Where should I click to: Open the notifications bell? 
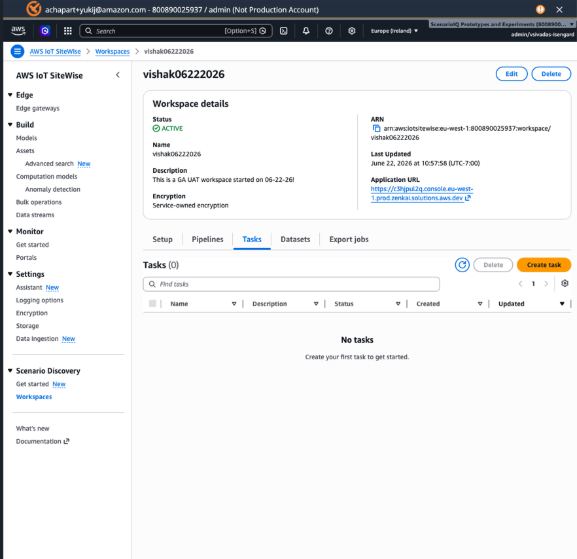tap(306, 31)
